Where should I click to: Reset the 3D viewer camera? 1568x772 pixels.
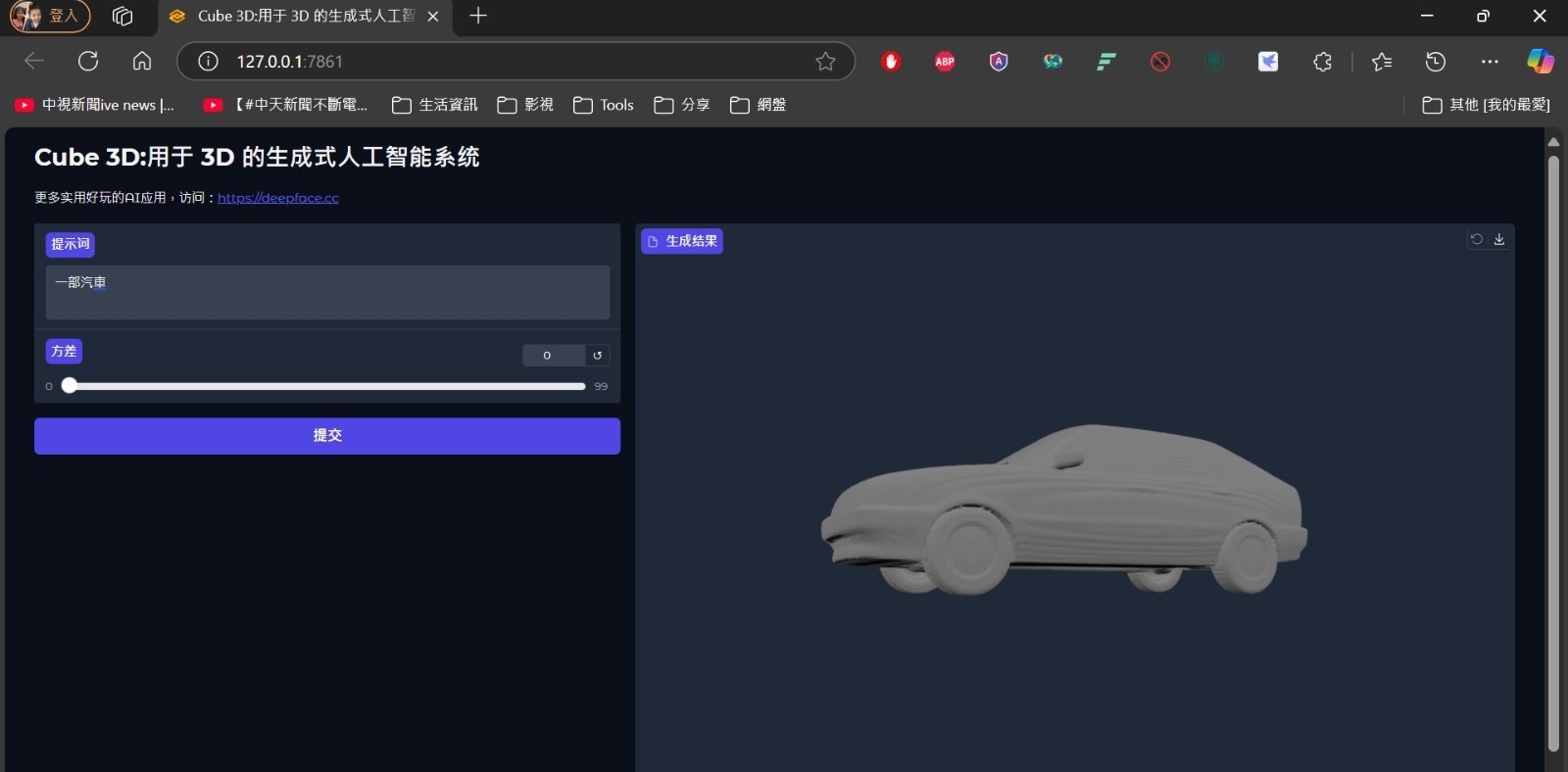click(1477, 239)
